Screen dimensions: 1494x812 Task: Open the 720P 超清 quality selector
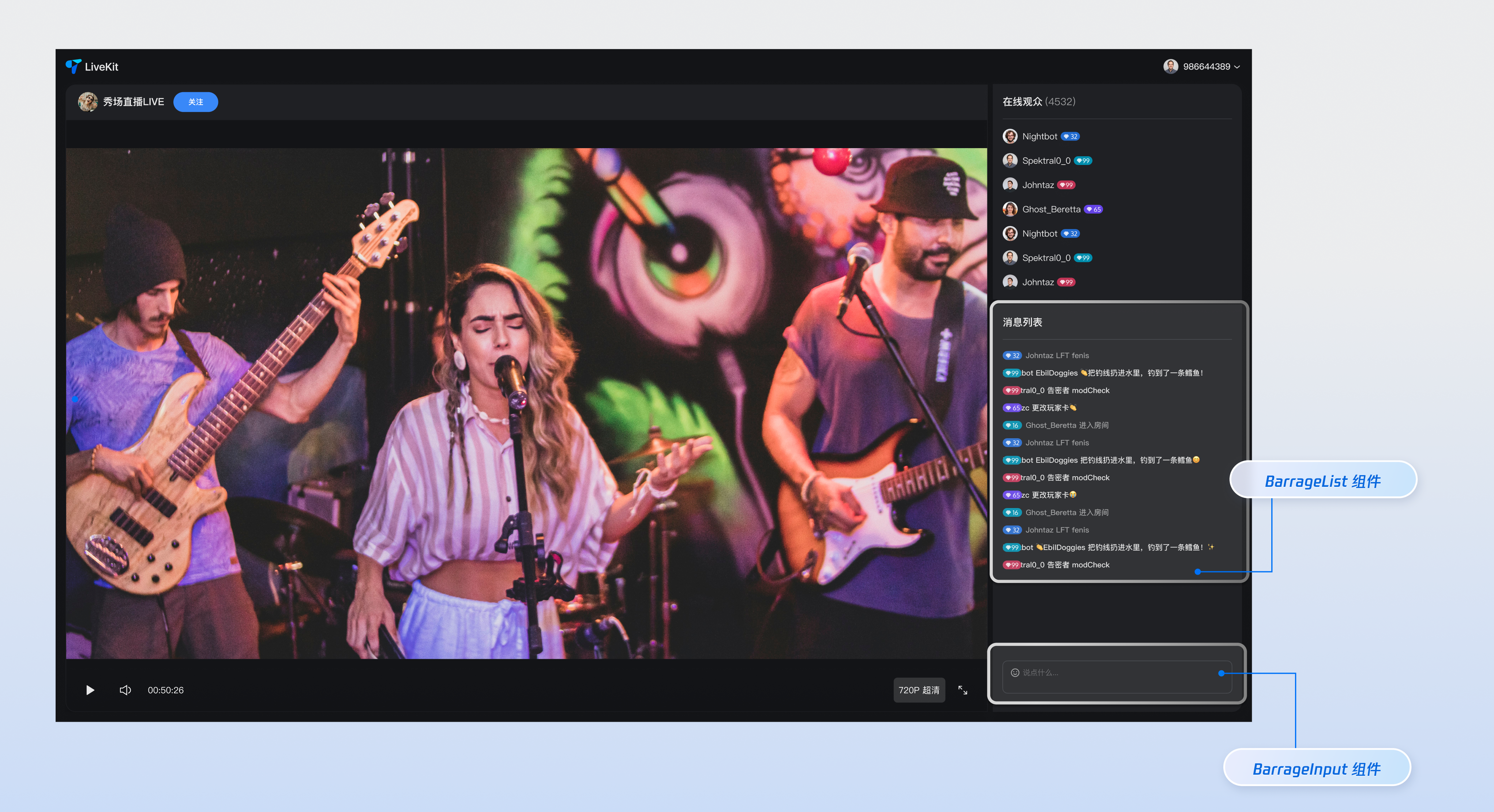click(x=919, y=689)
